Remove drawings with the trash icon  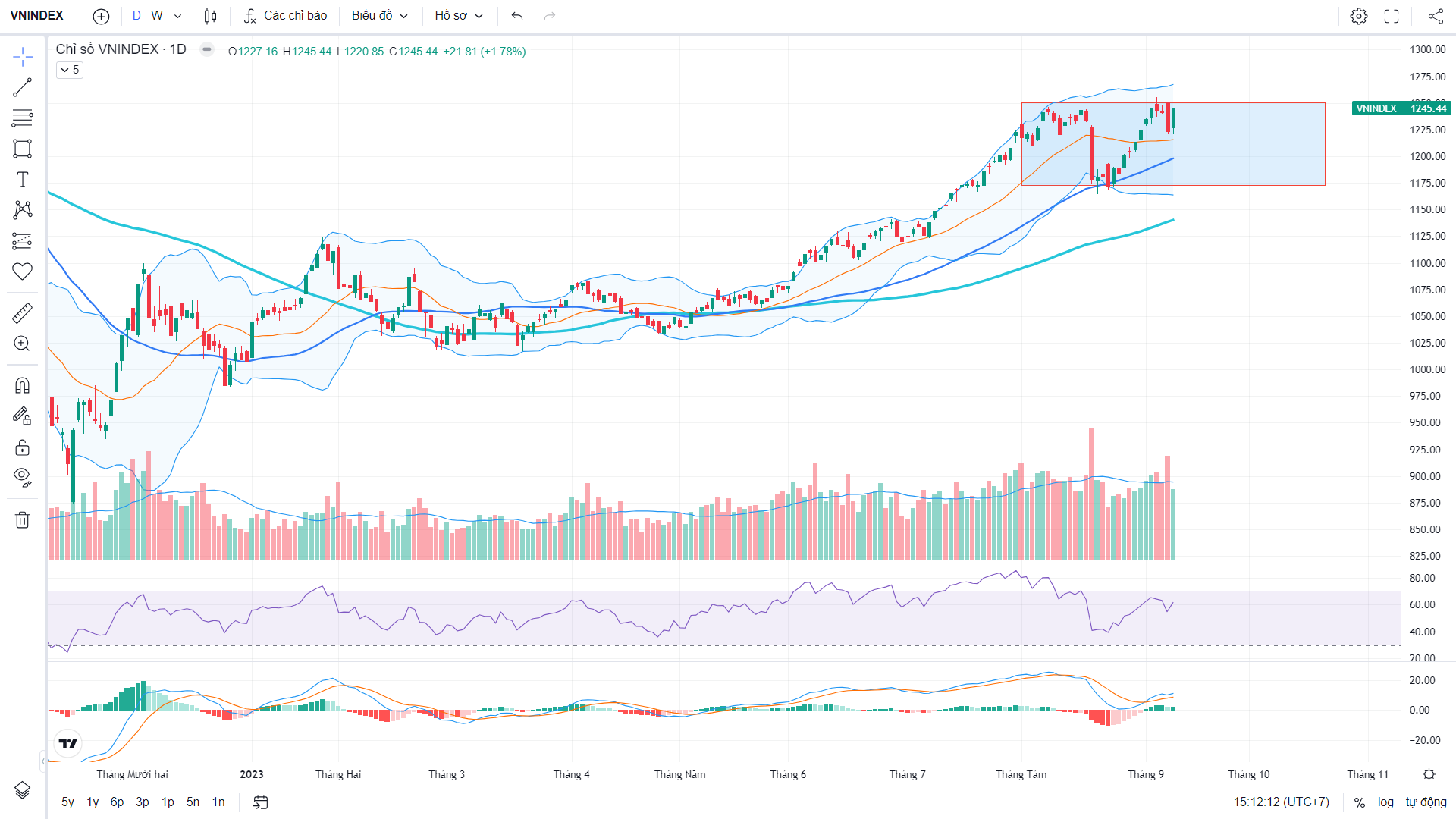pyautogui.click(x=23, y=519)
